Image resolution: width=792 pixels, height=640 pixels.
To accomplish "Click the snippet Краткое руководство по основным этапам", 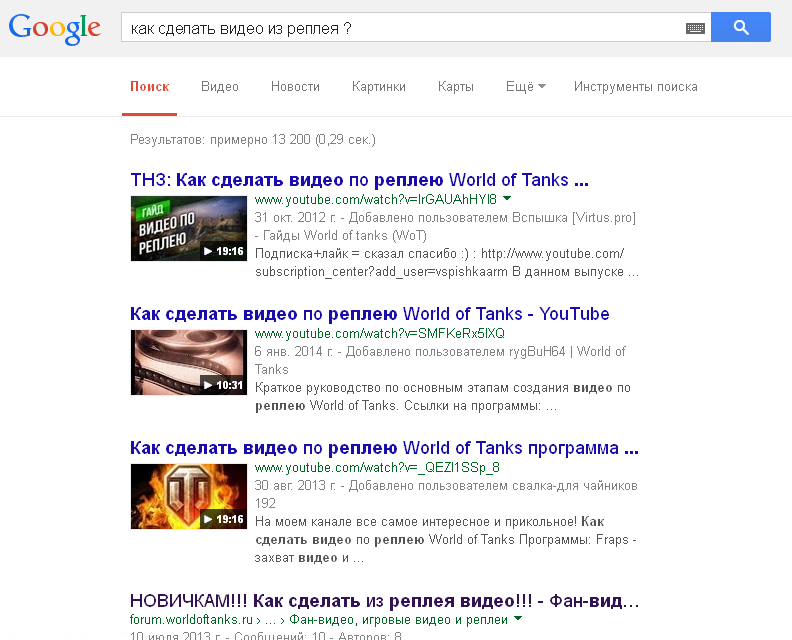I will (442, 397).
